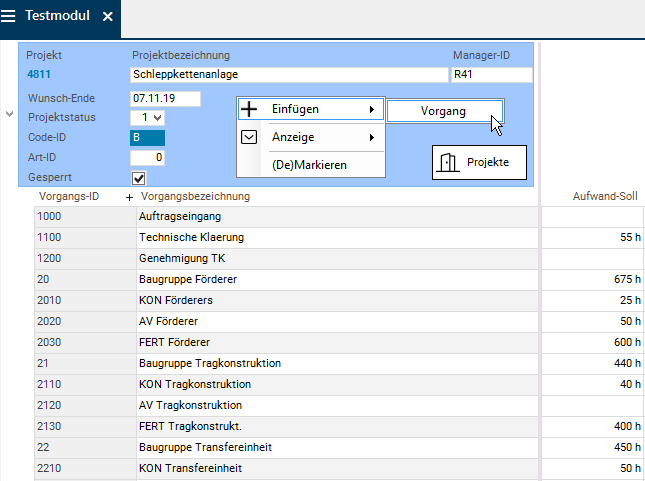
Task: Select the KON Transfereinheit cell
Action: 337,468
